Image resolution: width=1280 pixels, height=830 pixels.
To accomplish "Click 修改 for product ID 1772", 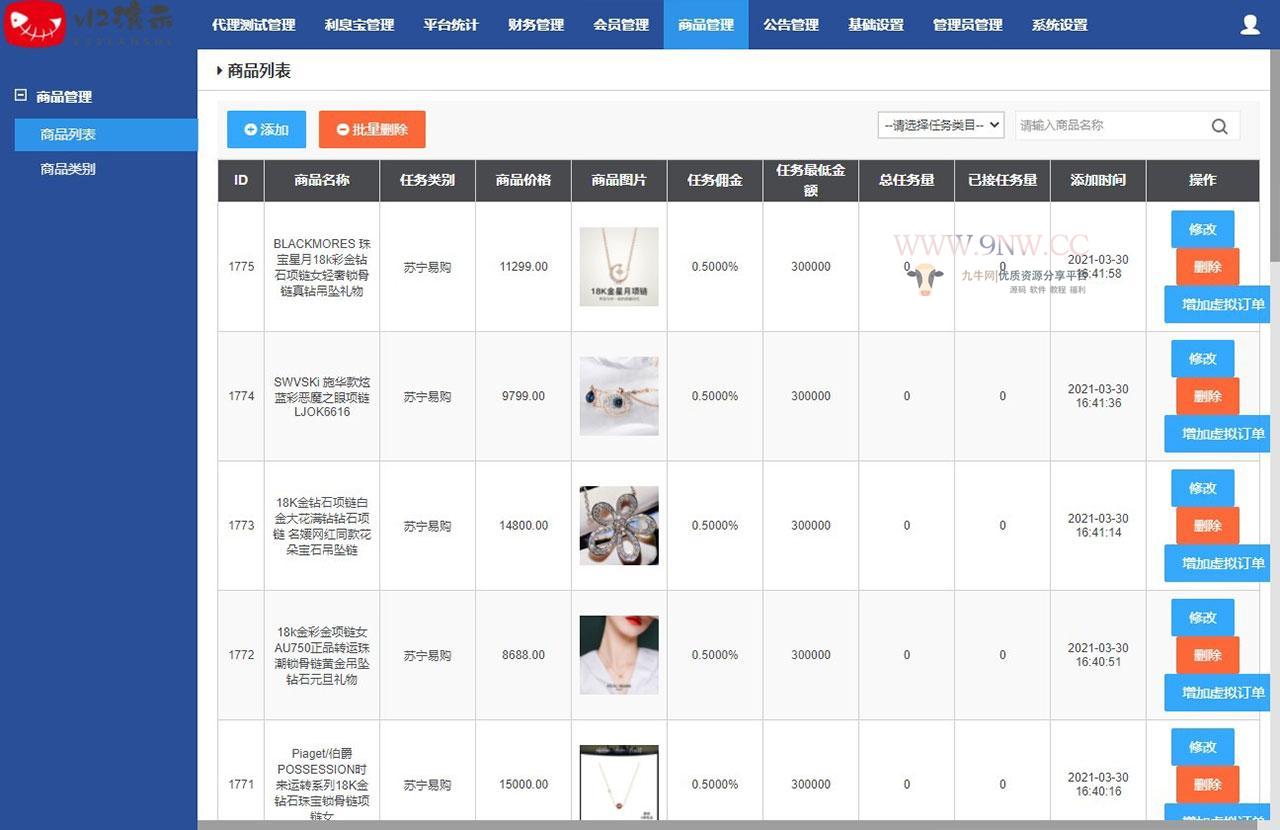I will (1202, 617).
